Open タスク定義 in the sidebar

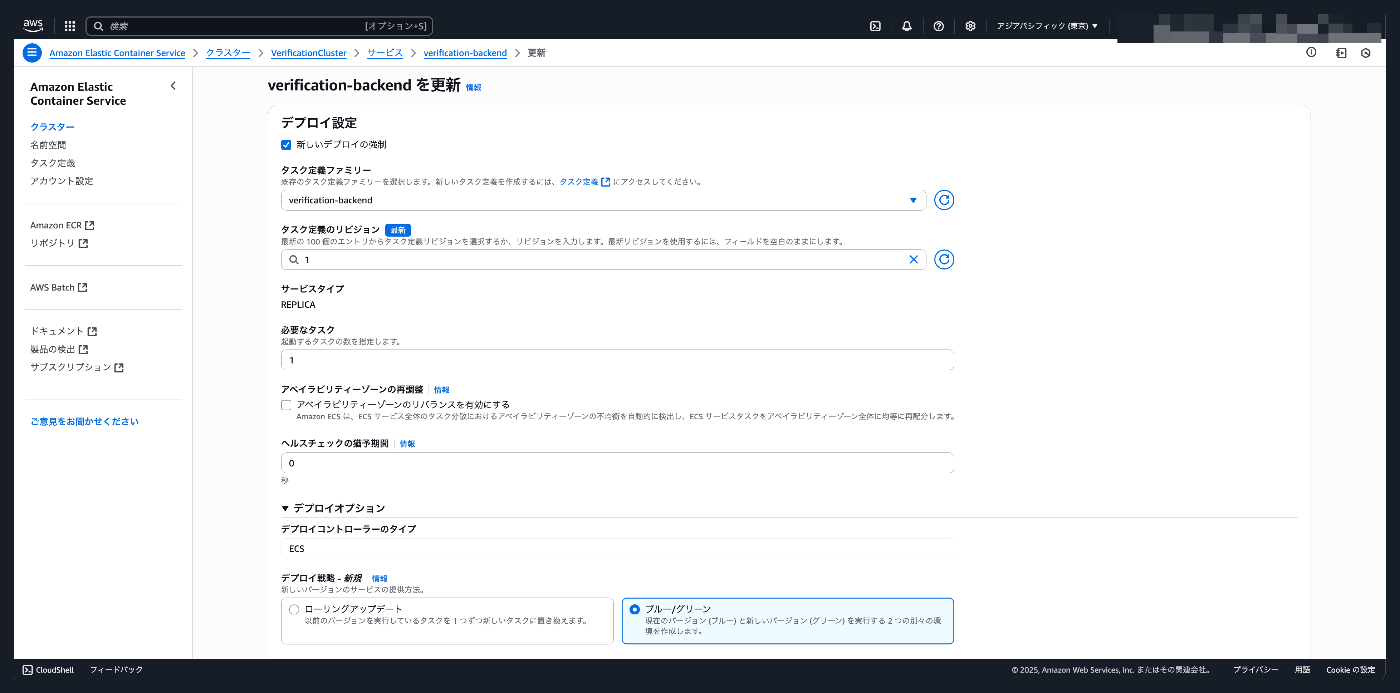pyautogui.click(x=52, y=163)
